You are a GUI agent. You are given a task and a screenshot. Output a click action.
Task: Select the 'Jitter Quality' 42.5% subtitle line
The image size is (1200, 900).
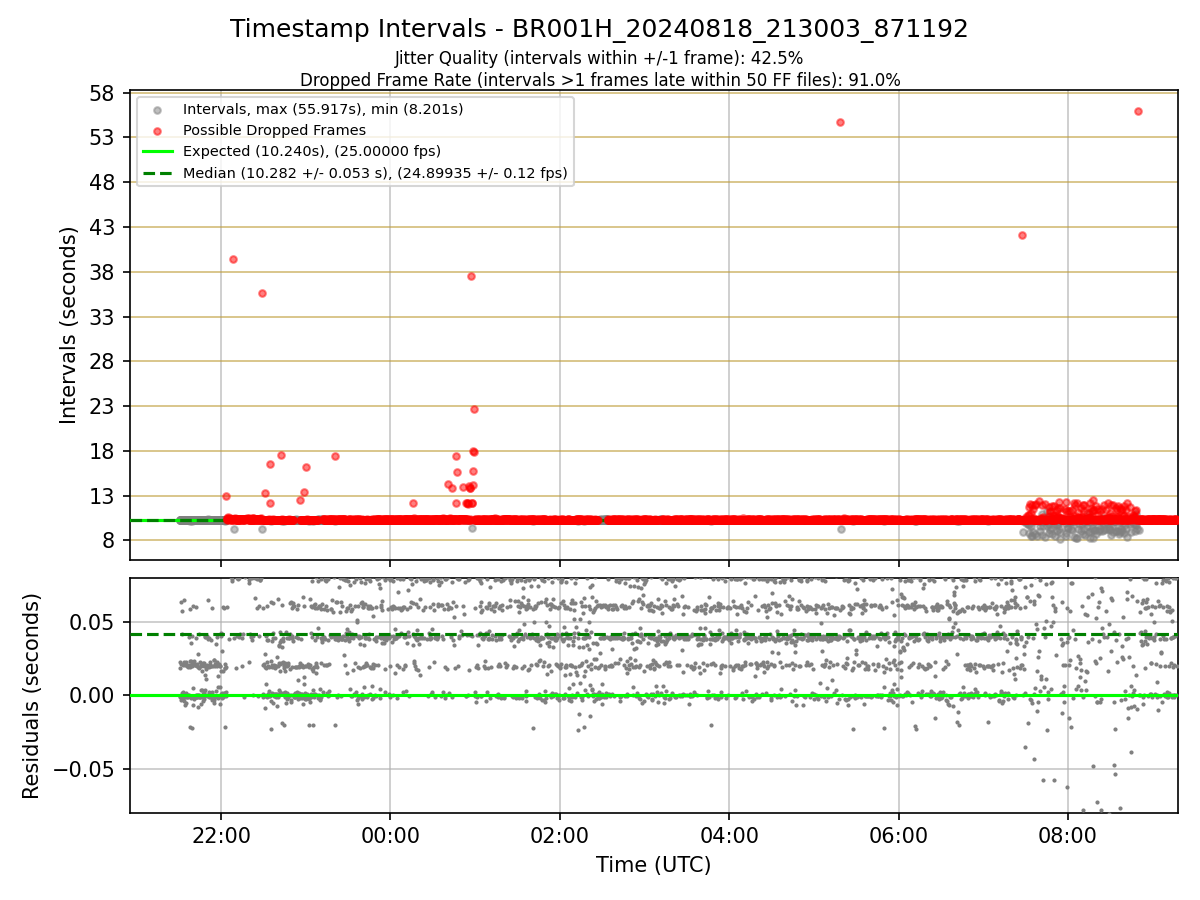click(599, 58)
